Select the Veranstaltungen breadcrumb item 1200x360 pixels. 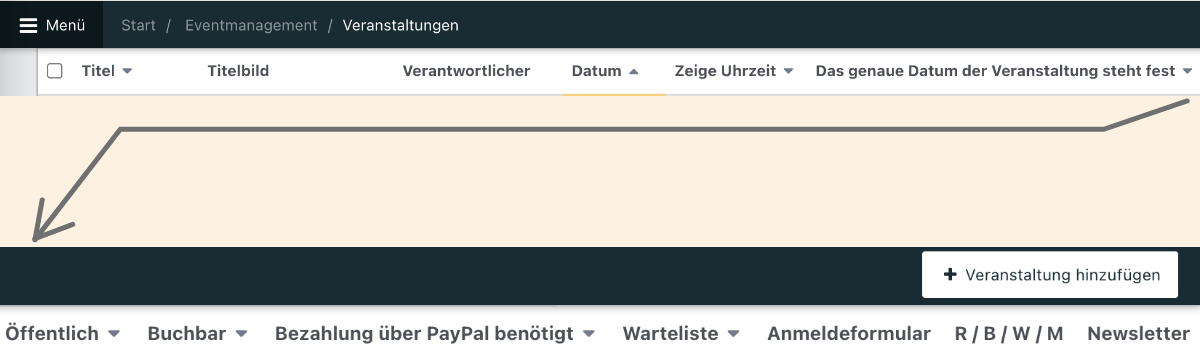pos(401,25)
